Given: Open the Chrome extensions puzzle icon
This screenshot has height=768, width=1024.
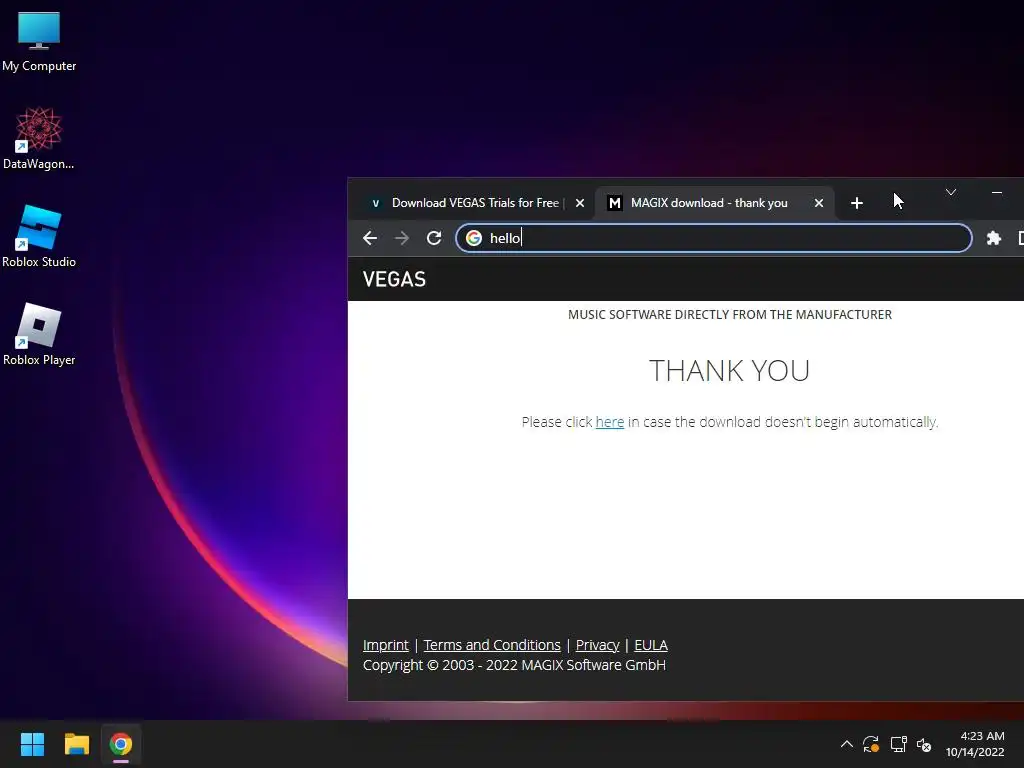Looking at the screenshot, I should point(993,238).
